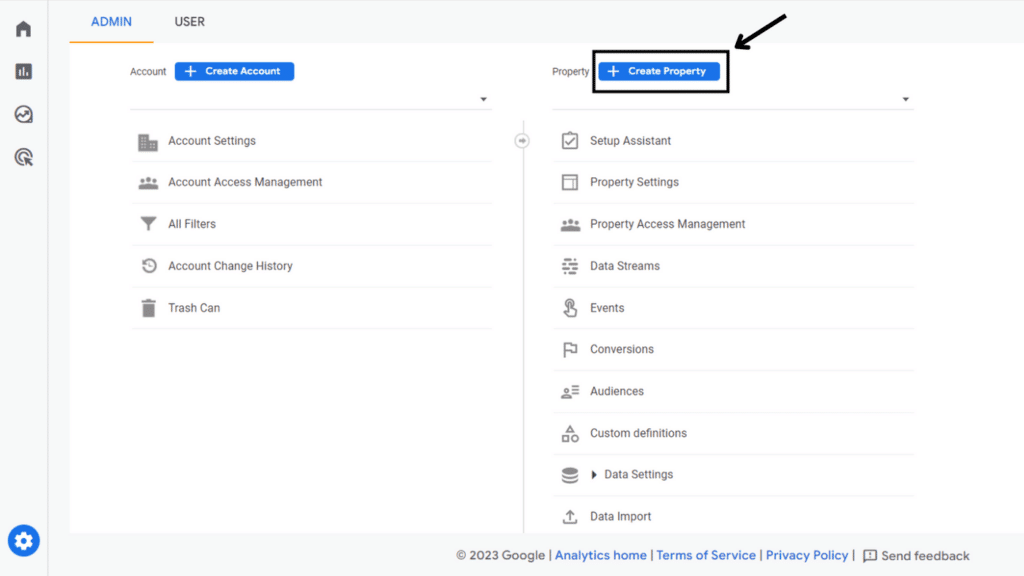This screenshot has height=576, width=1024.
Task: Open the Account selector dropdown
Action: point(483,100)
